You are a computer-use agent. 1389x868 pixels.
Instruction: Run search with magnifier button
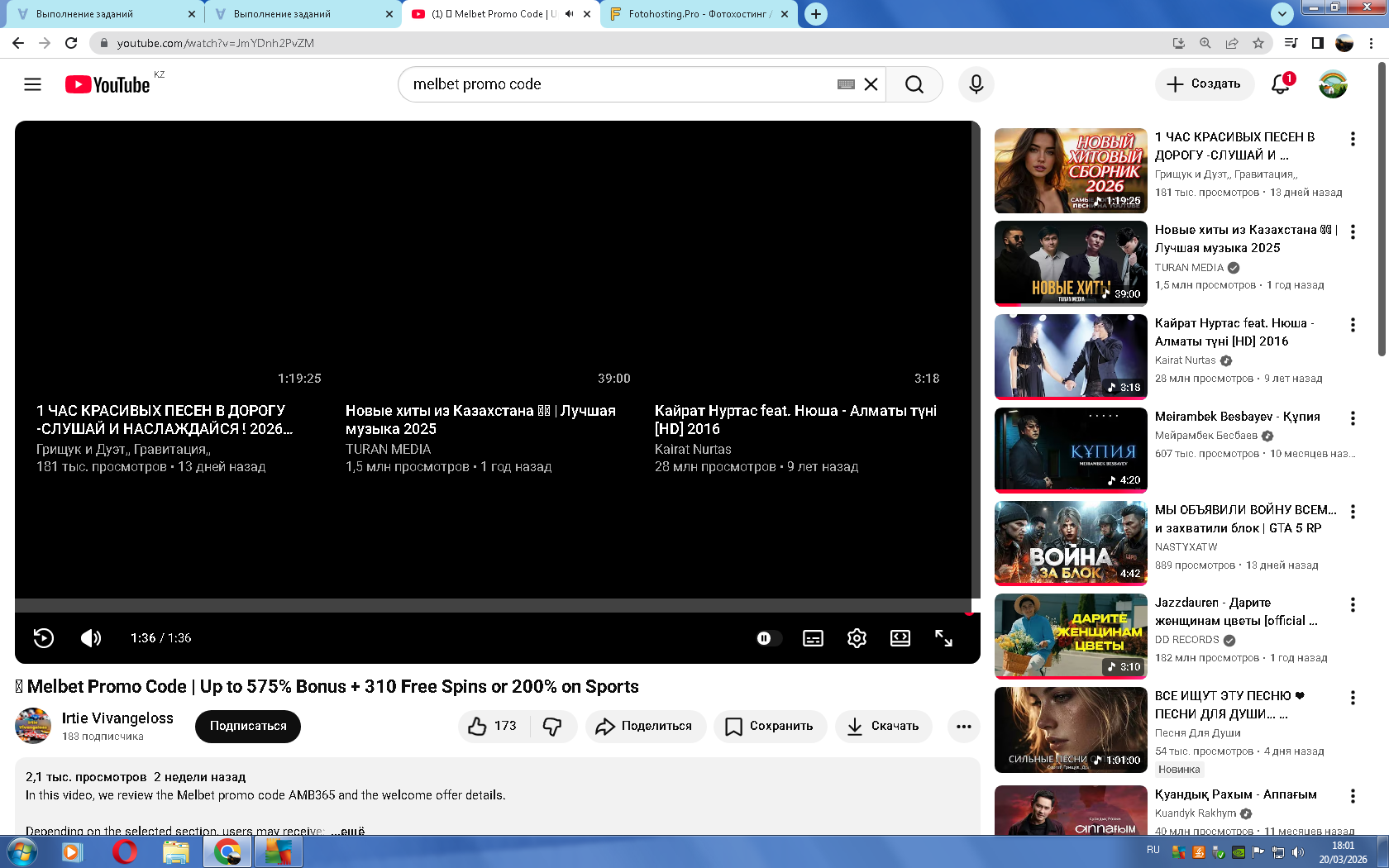914,84
